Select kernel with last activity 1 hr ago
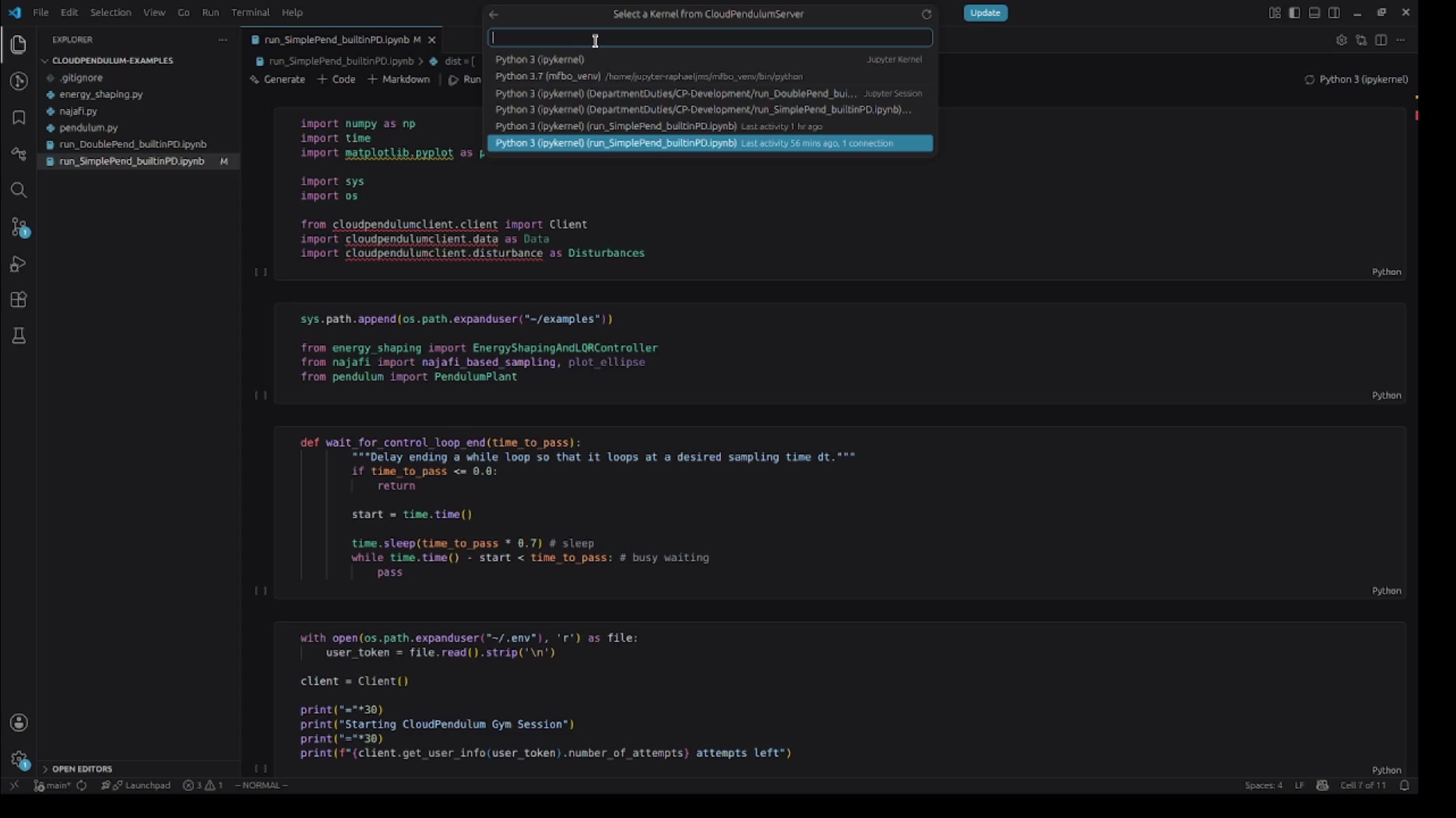 (x=709, y=126)
